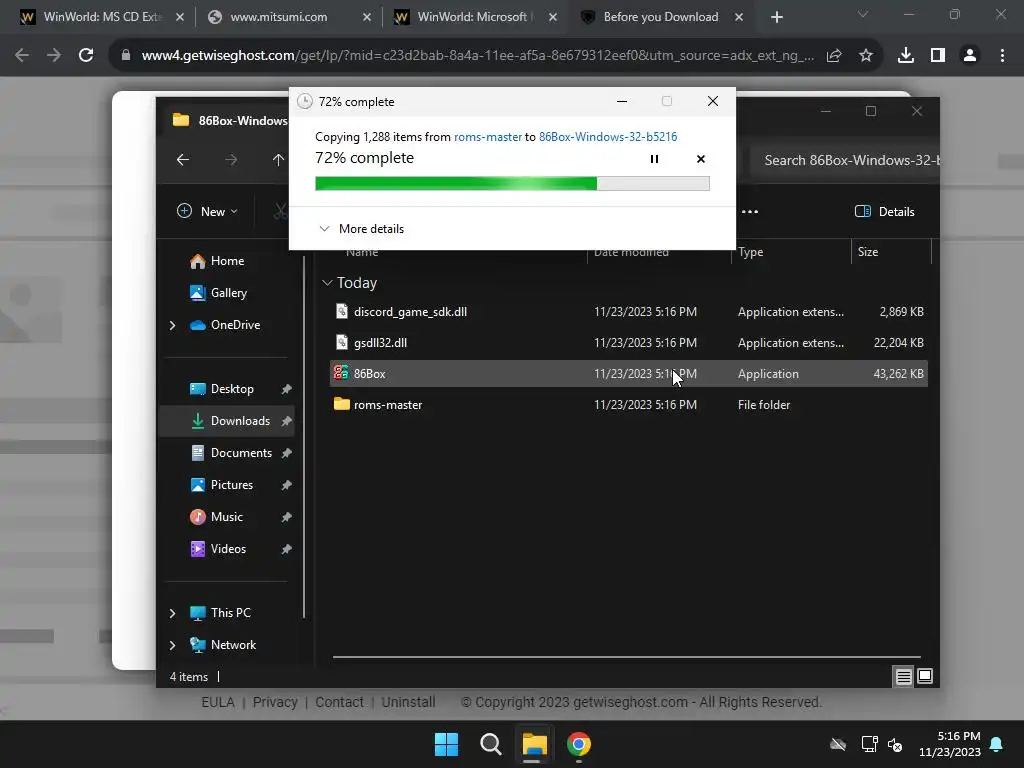This screenshot has width=1024, height=768.
Task: Switch to large thumbnails view
Action: [x=925, y=677]
